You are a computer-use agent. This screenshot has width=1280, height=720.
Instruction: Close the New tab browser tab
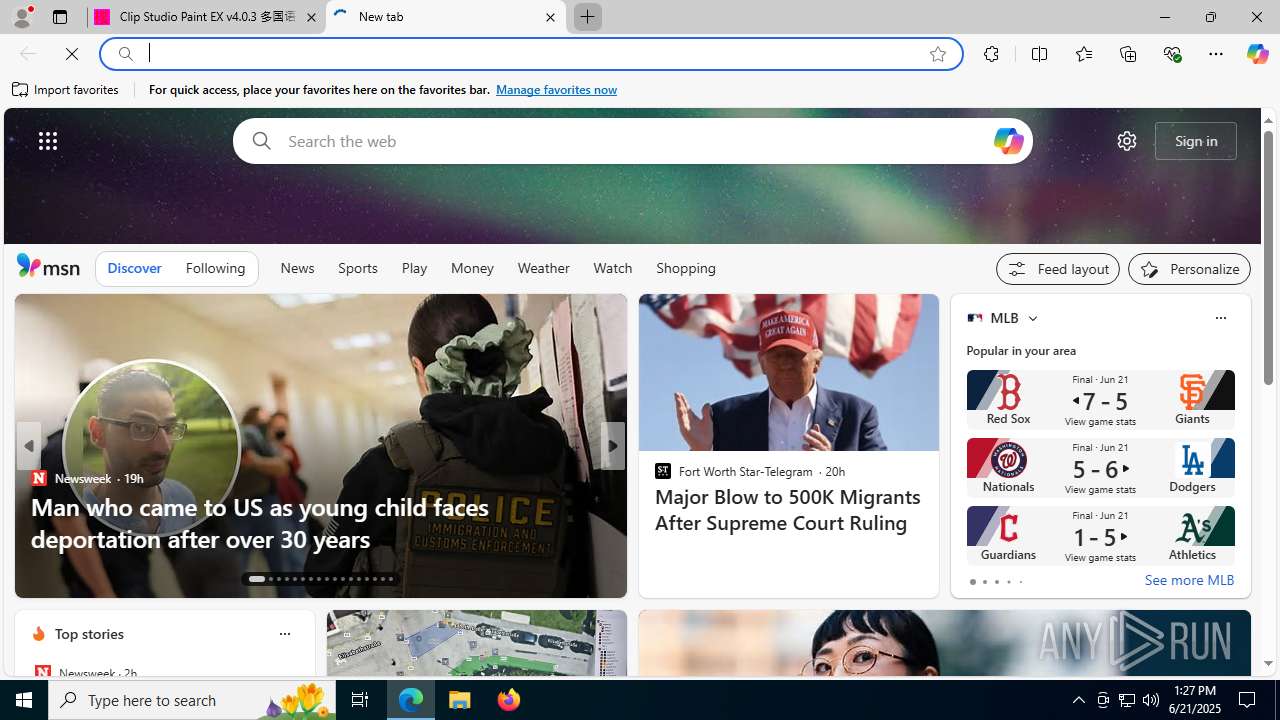pos(550,17)
